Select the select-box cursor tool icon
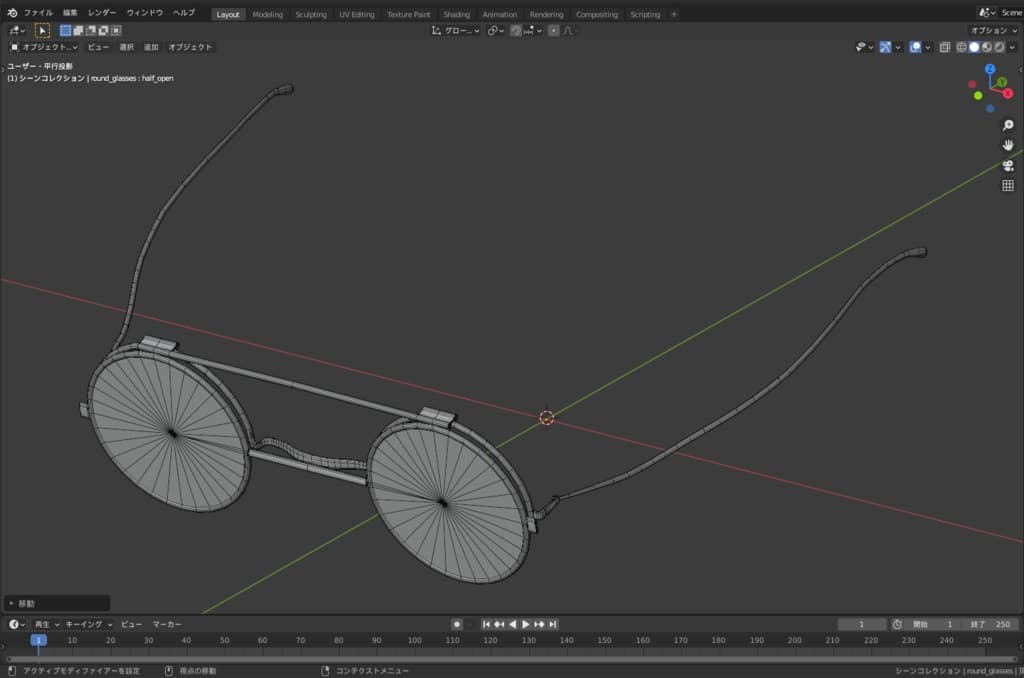This screenshot has height=678, width=1024. pos(42,30)
